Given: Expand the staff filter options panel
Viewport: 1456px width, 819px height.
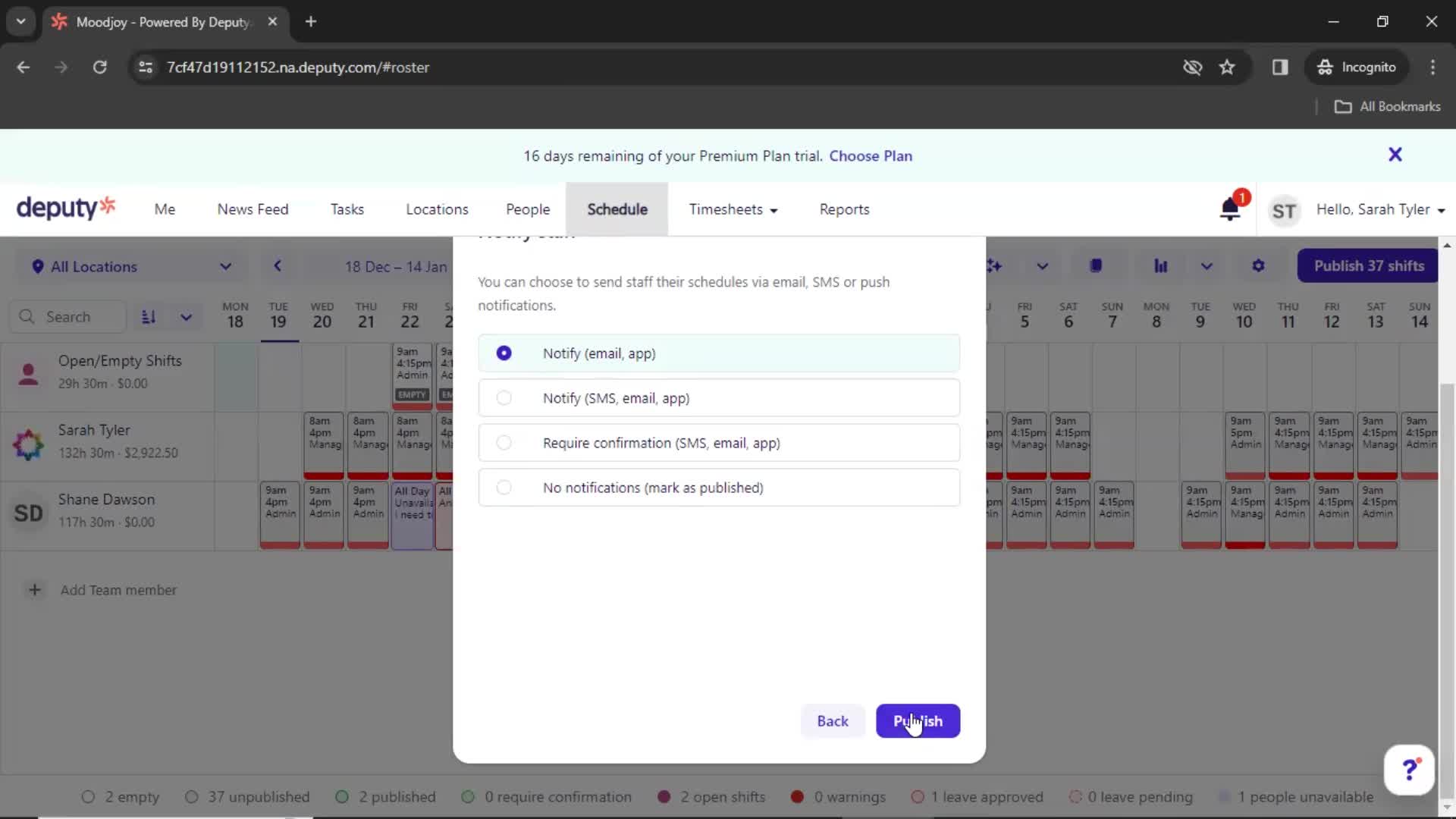Looking at the screenshot, I should pos(185,316).
